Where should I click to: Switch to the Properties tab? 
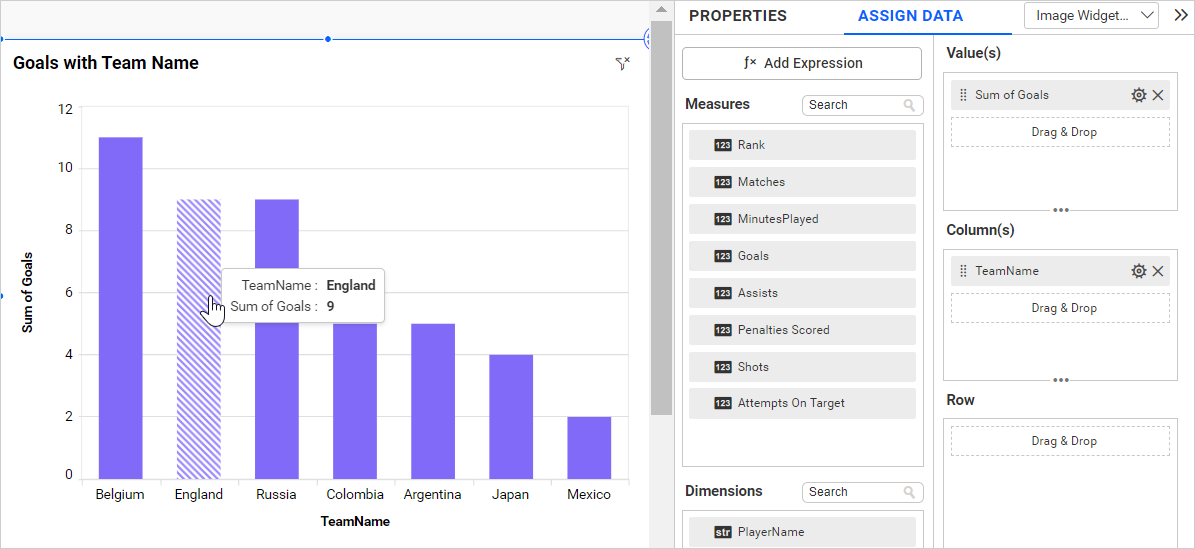738,16
